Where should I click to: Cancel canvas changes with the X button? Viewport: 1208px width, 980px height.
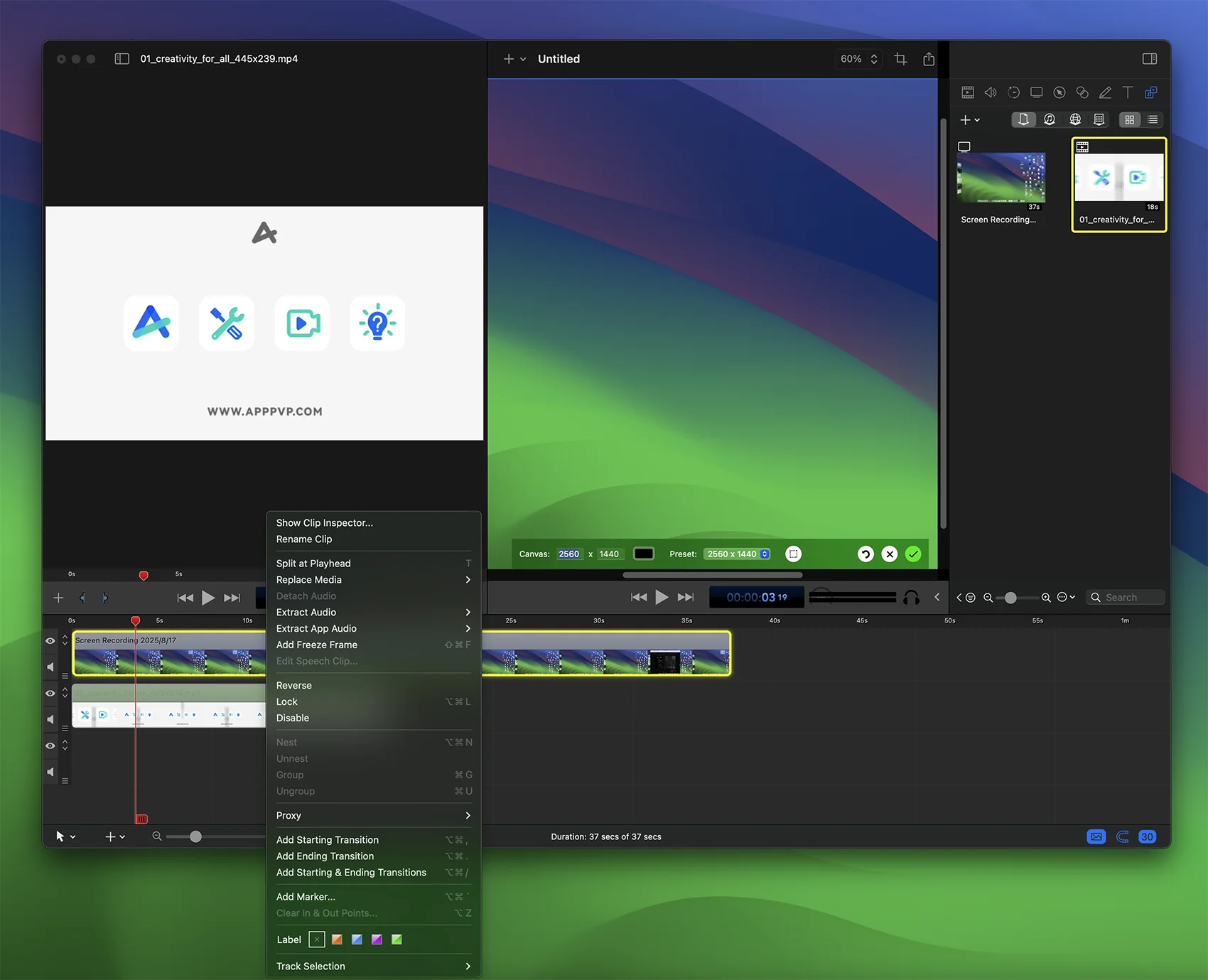pos(890,554)
